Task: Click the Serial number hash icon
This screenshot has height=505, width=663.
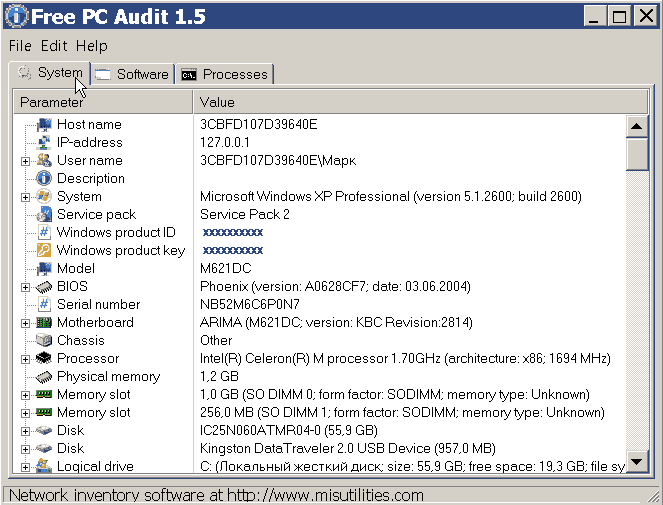Action: pos(44,305)
